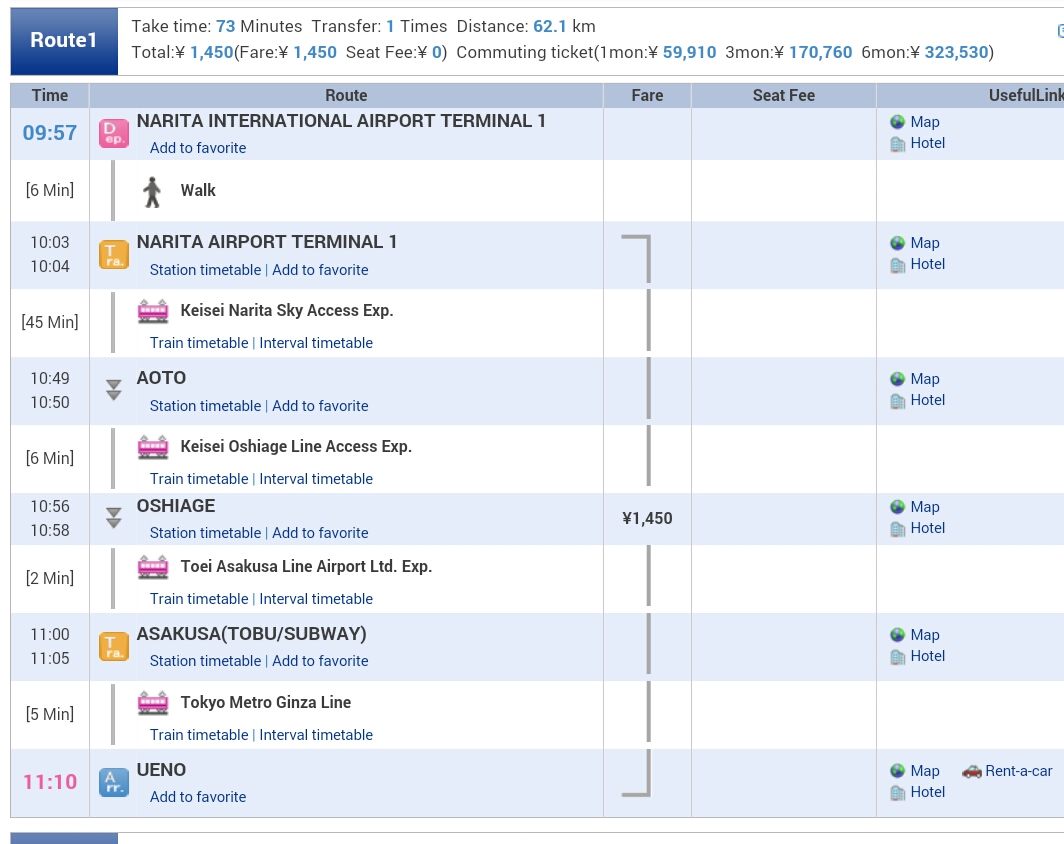
Task: Open the Hotel link for AOTO
Action: tap(928, 400)
